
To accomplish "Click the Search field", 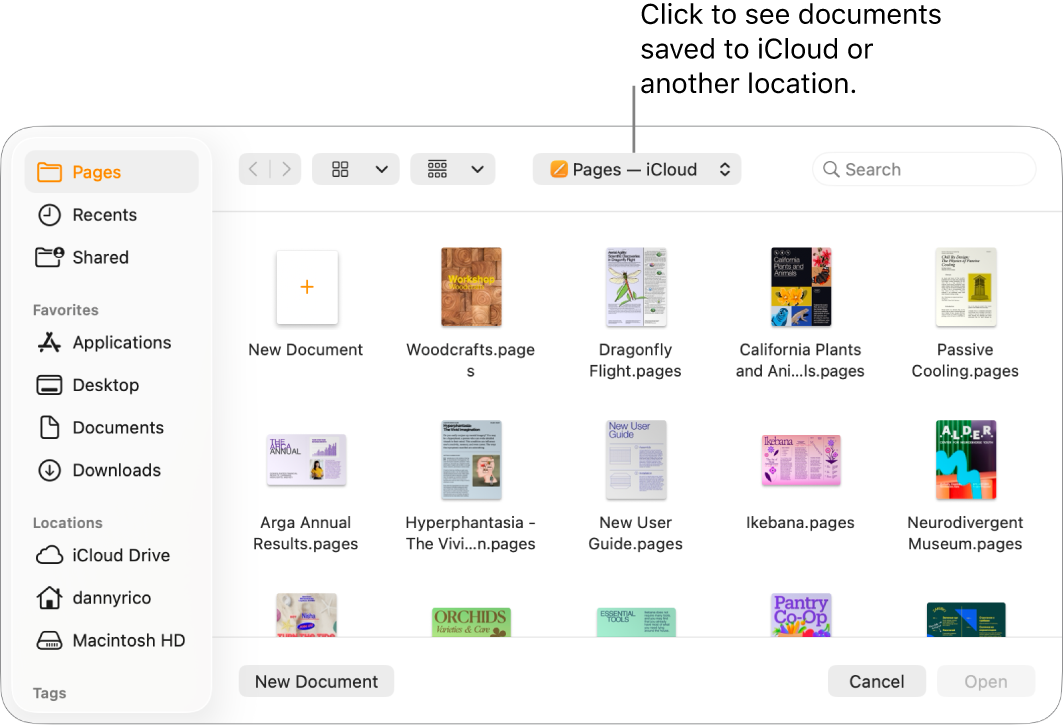I will coord(922,169).
